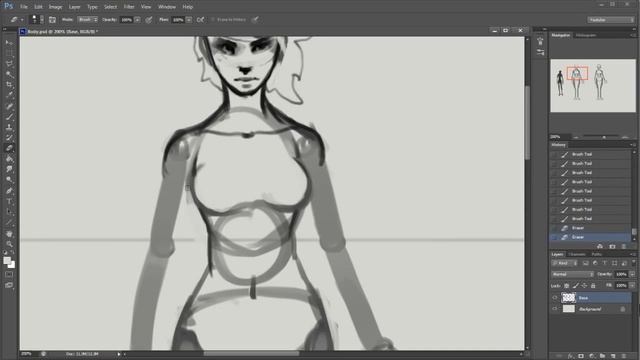This screenshot has width=640, height=360.
Task: Select the Rectangular Marquee tool
Action: 9,53
